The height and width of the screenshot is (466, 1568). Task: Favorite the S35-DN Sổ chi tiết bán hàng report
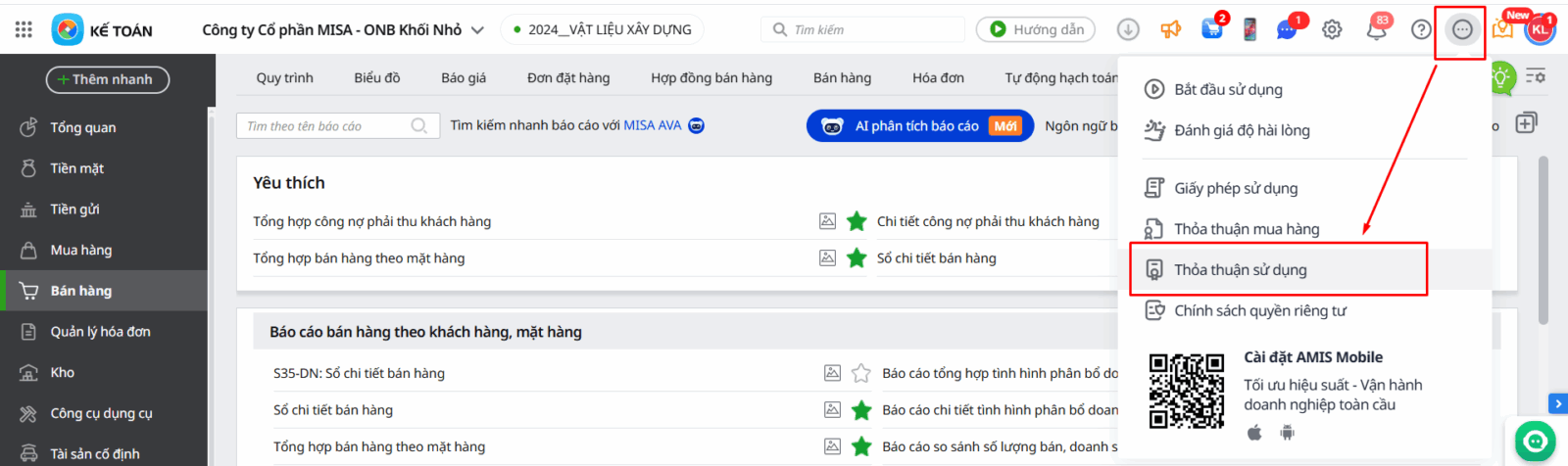point(861,373)
